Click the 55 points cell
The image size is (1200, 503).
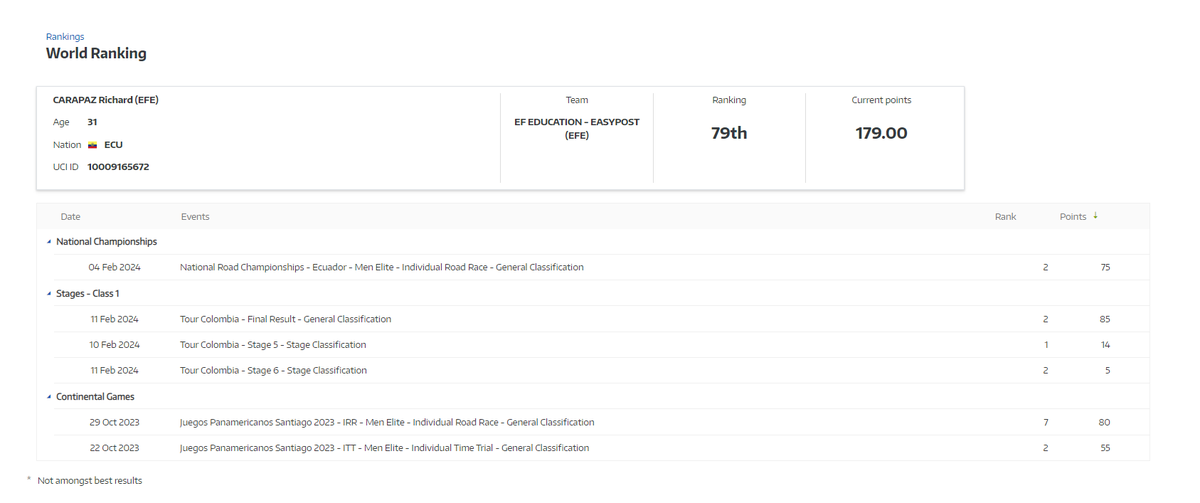click(x=1105, y=448)
